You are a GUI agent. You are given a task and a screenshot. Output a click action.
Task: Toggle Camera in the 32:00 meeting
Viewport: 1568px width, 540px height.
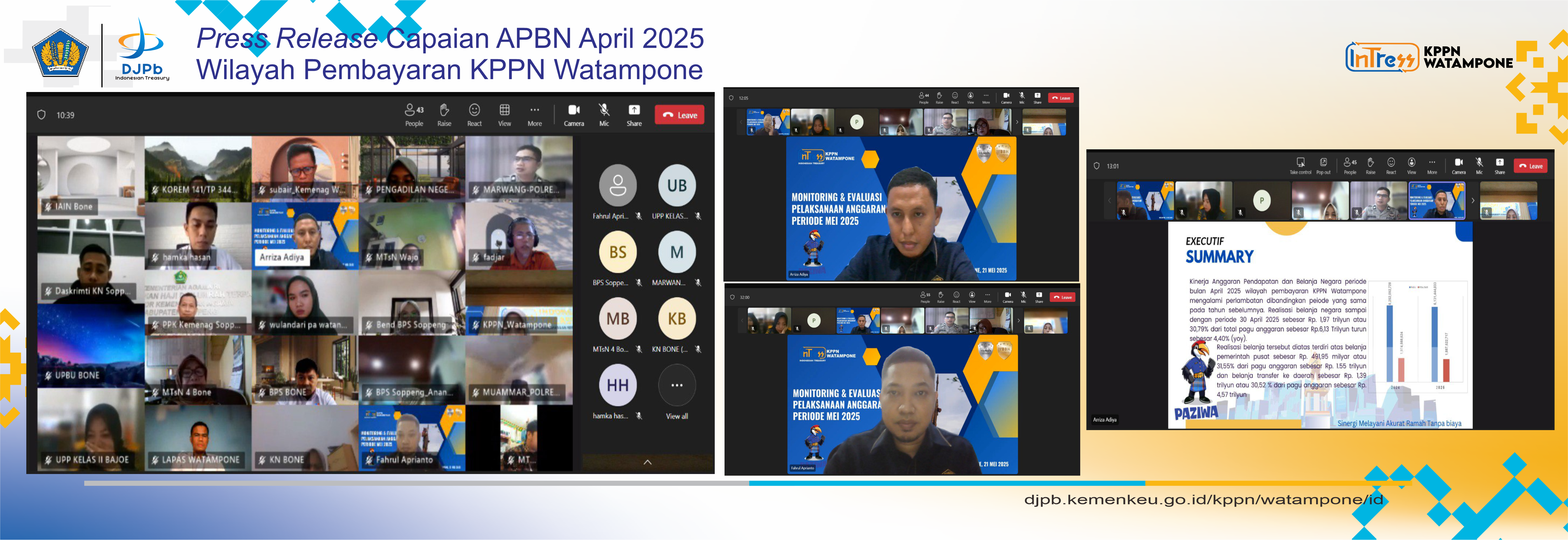point(1008,297)
